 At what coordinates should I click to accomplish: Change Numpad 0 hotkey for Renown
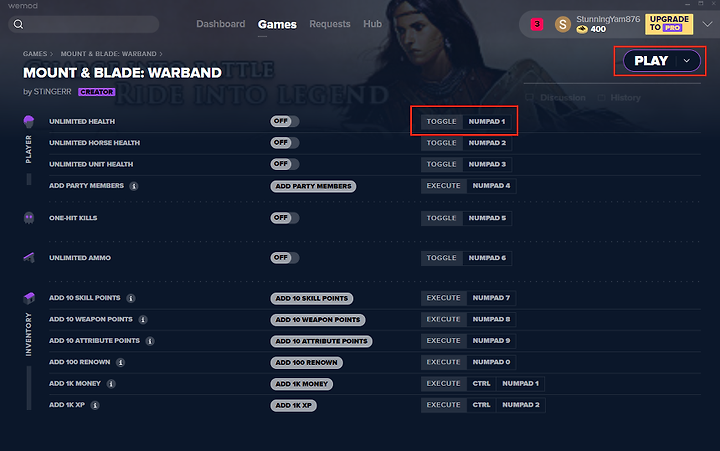491,362
